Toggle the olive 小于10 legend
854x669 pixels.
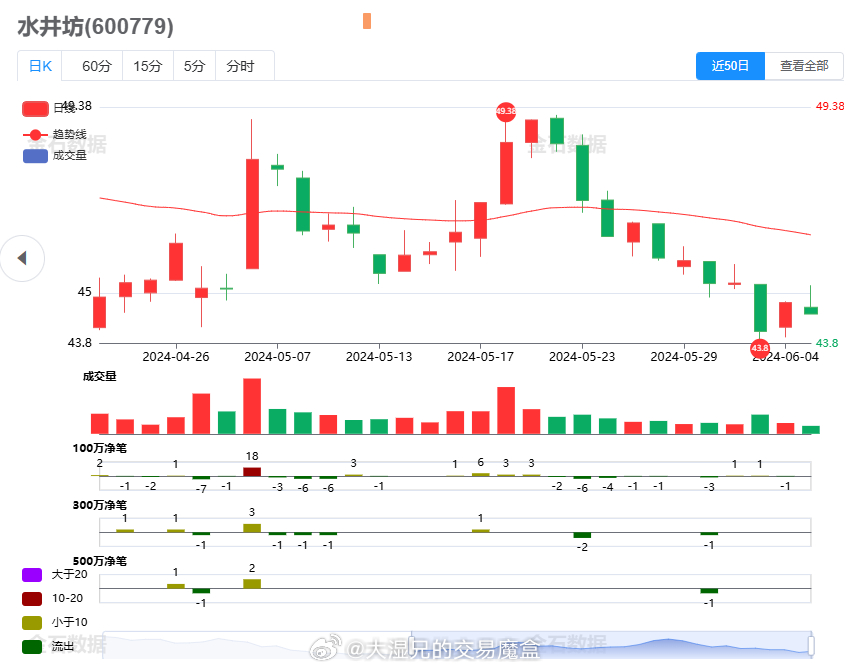pos(32,622)
